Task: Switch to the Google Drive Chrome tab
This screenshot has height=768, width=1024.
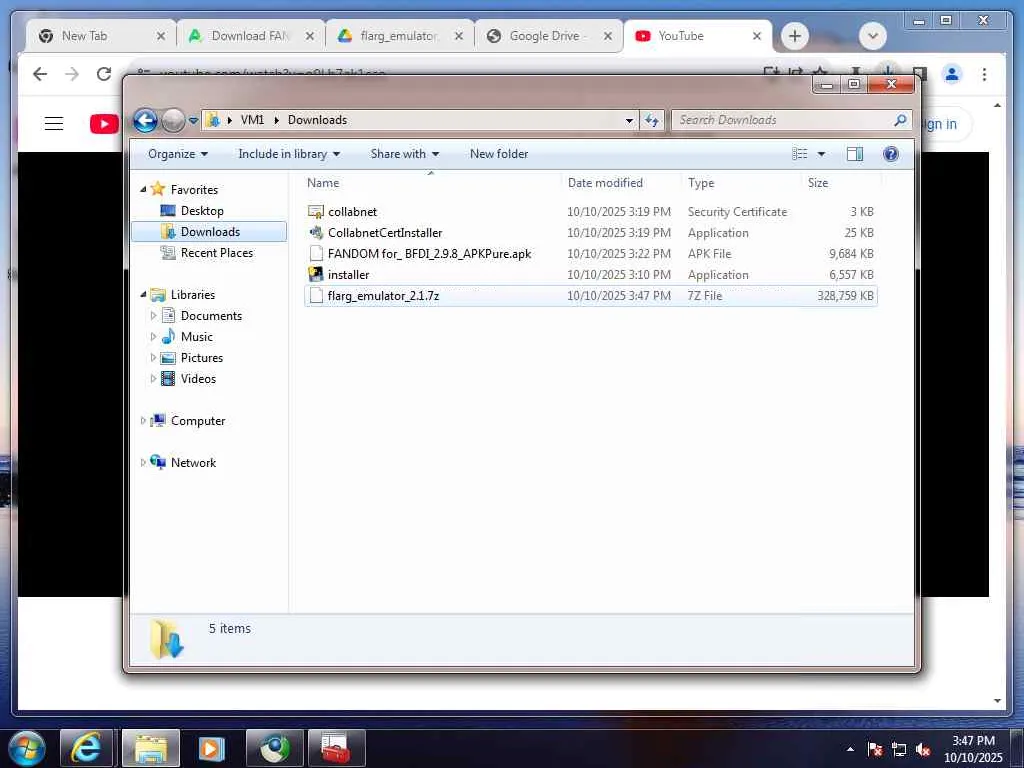Action: (x=547, y=36)
